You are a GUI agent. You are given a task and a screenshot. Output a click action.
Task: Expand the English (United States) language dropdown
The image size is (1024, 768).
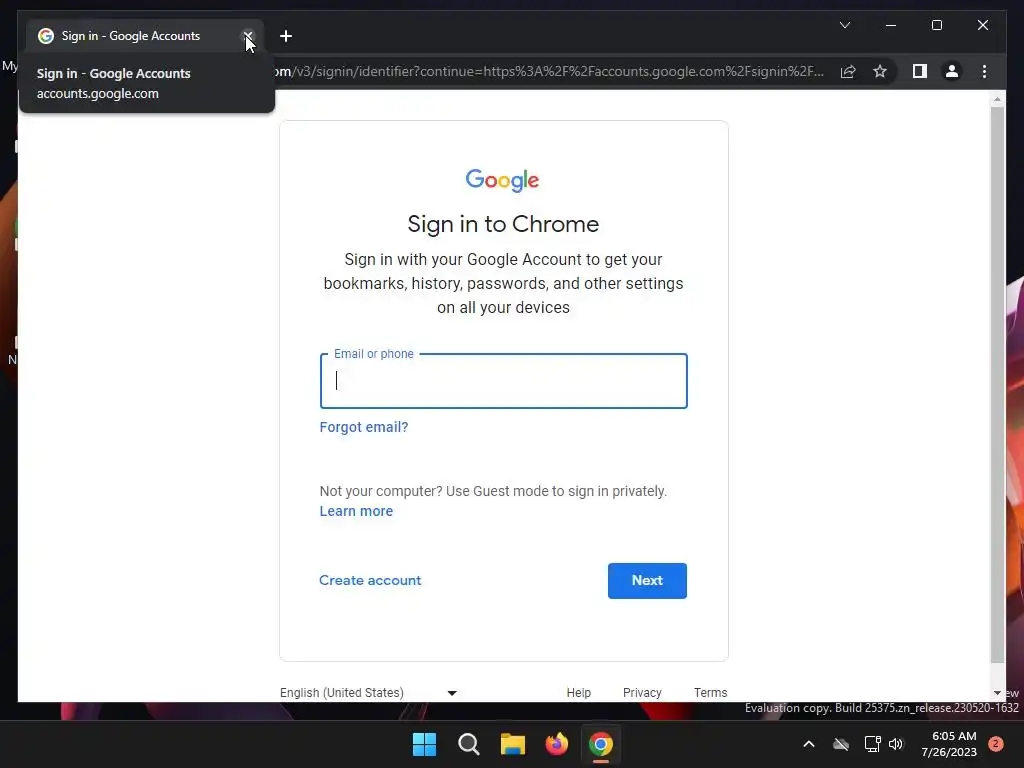pyautogui.click(x=368, y=693)
